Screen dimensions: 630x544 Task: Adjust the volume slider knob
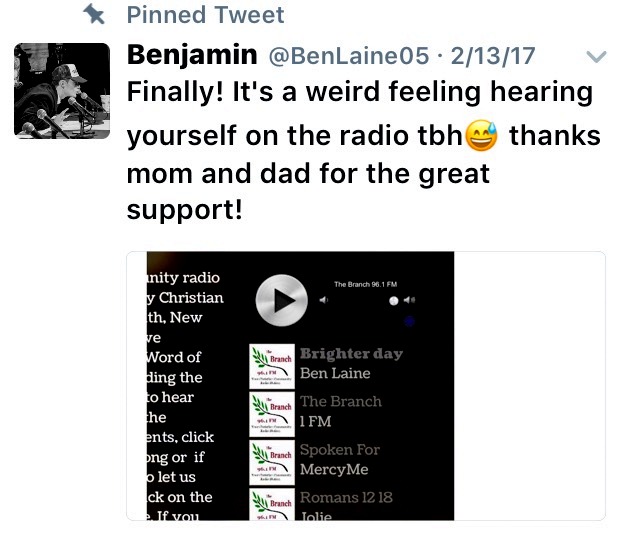click(x=394, y=300)
